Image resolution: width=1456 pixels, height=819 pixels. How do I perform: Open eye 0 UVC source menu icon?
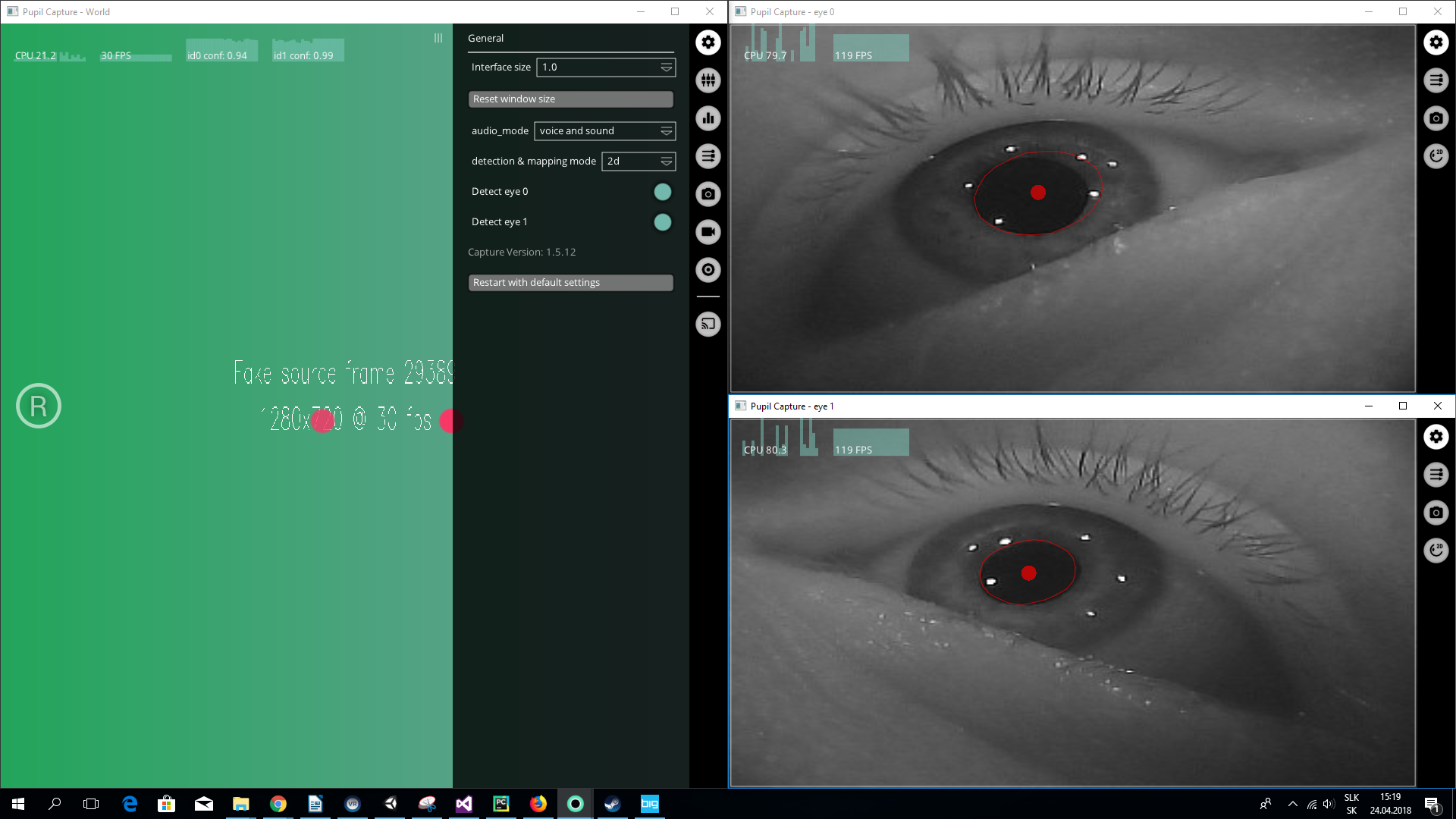[x=1436, y=80]
